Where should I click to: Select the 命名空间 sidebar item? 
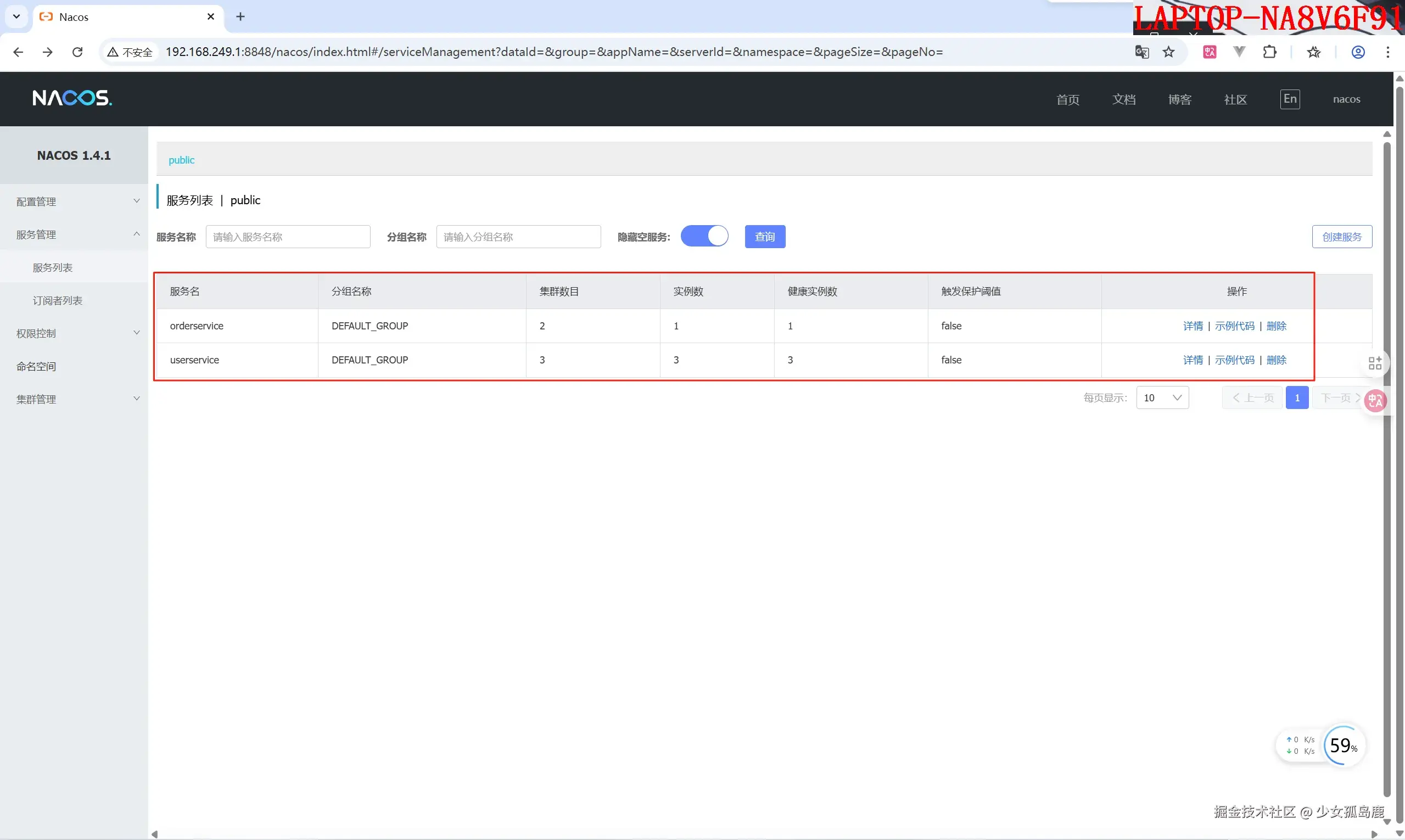36,366
